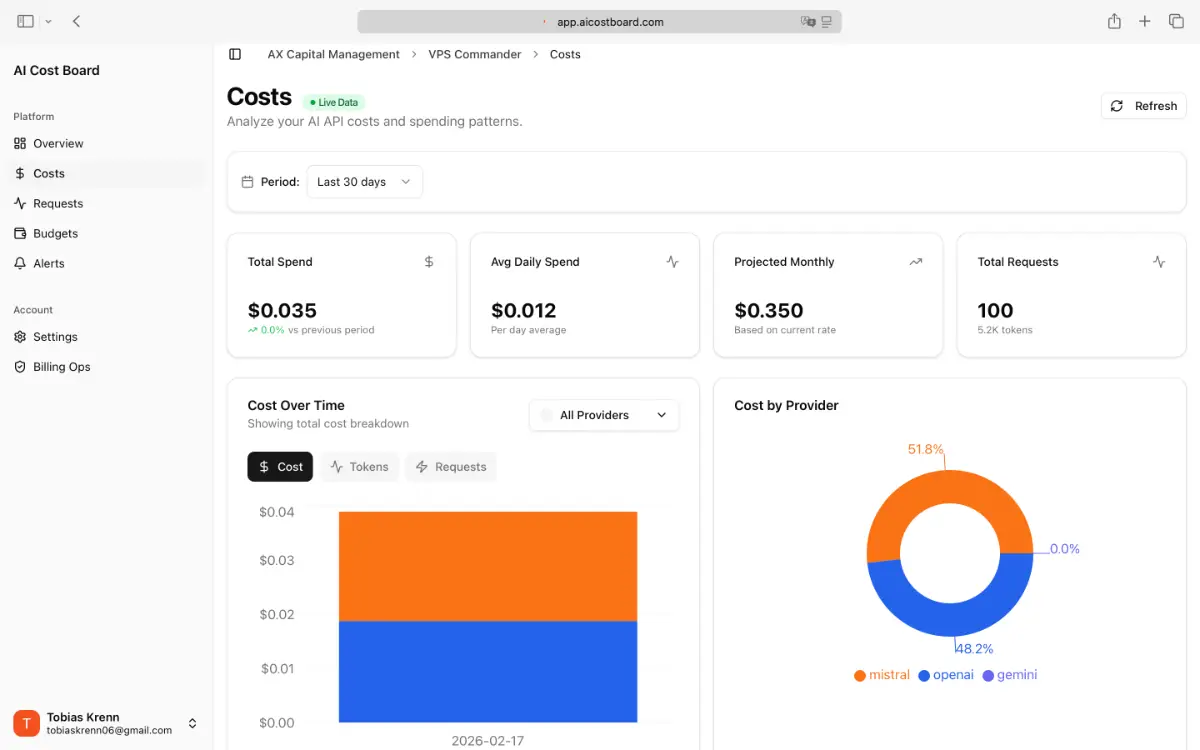Click the 48.2% donut label

pos(975,648)
